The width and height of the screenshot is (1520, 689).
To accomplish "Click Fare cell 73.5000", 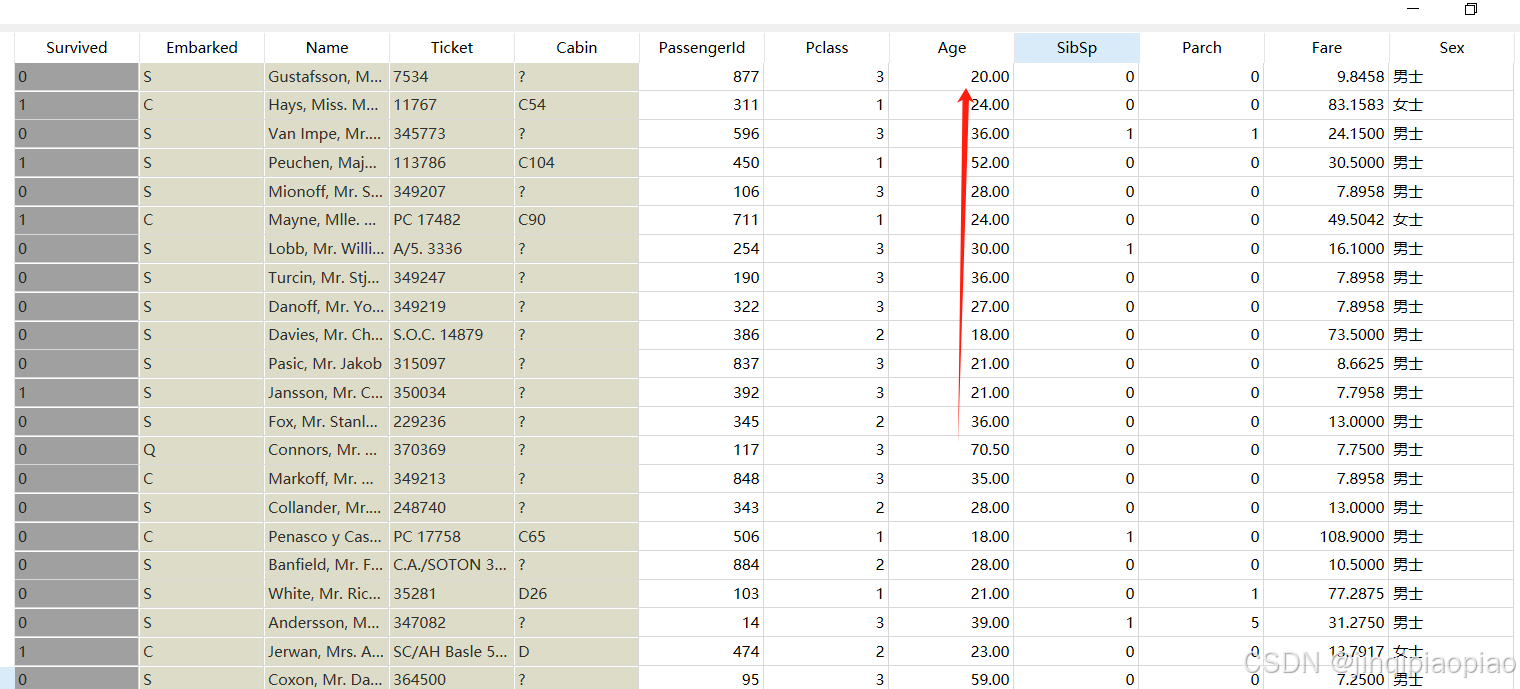I will pyautogui.click(x=1327, y=335).
